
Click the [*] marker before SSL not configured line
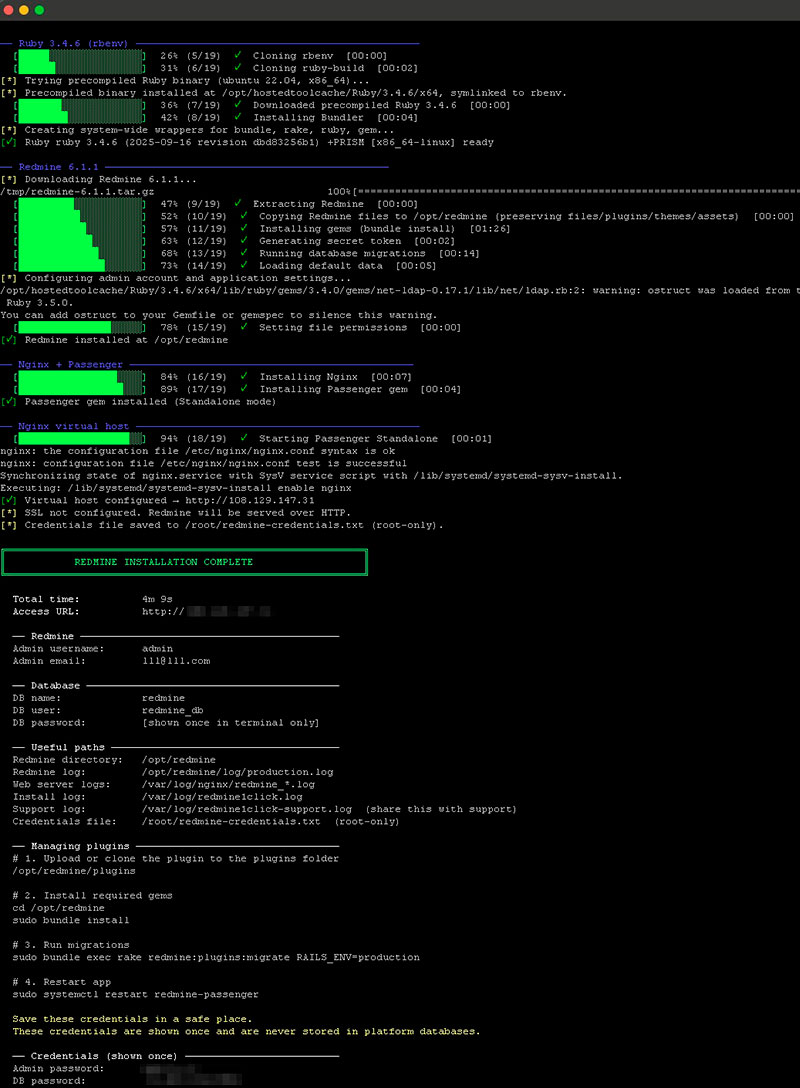13,512
